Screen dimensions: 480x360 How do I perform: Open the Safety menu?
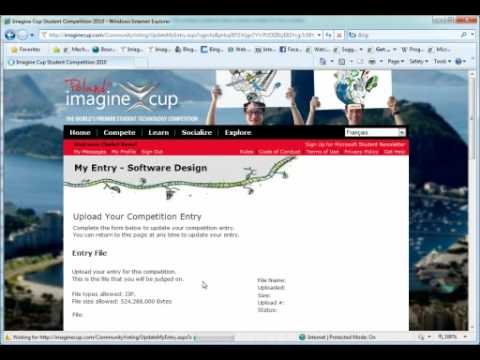418,62
